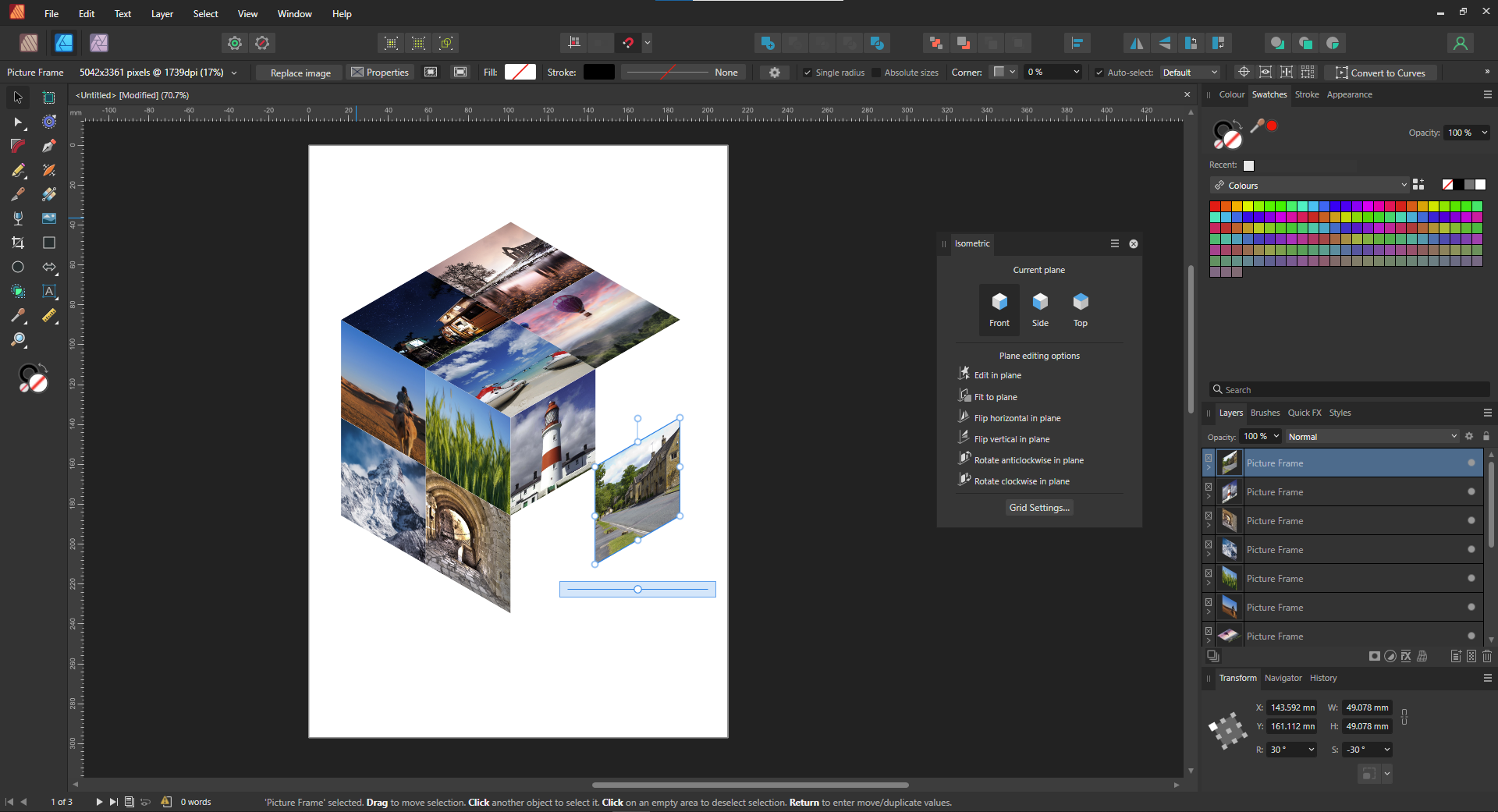Select the Artistic Text tool
1498x812 pixels.
point(49,291)
